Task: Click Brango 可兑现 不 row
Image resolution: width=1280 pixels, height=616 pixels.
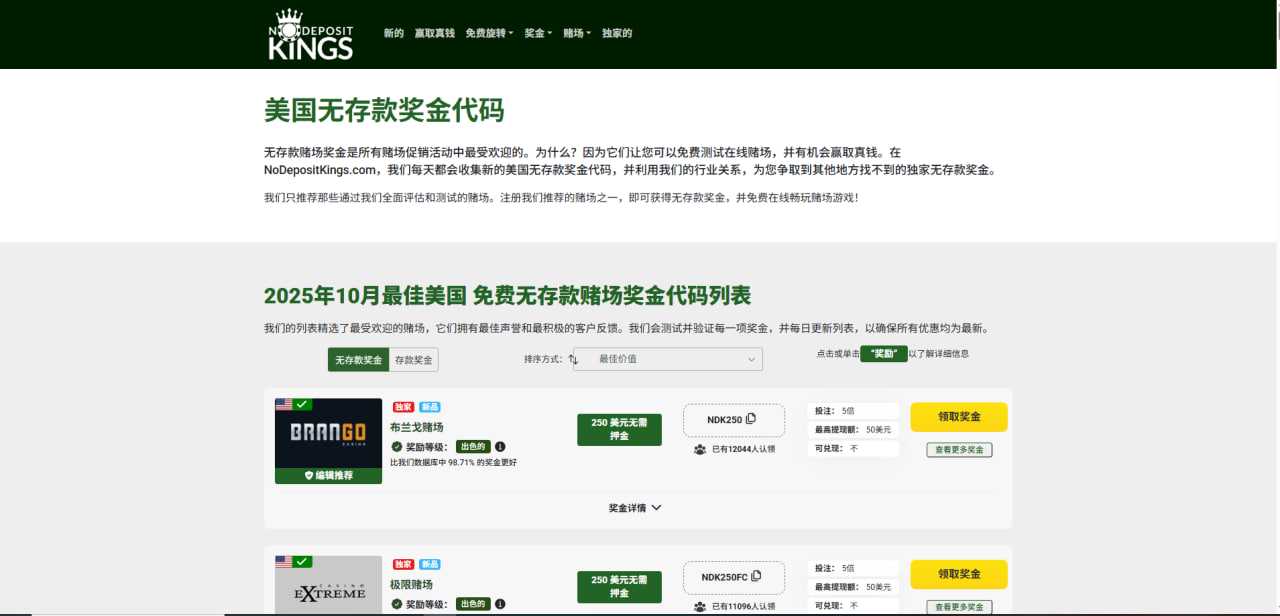Action: point(853,449)
